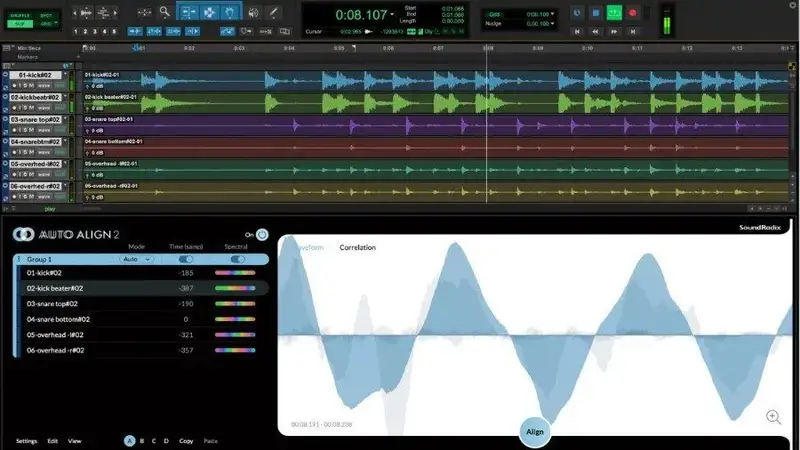
Task: Switch to the Correlation tab
Action: [x=358, y=247]
